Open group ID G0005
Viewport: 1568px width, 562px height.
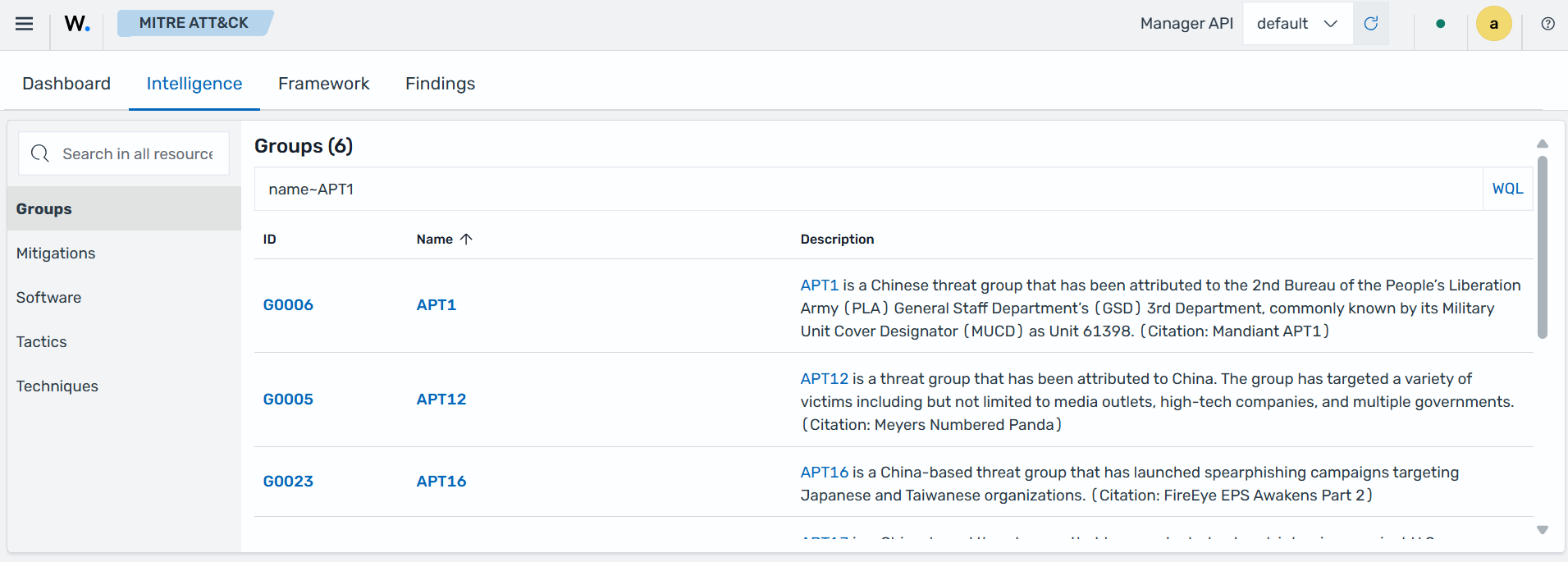pyautogui.click(x=288, y=400)
